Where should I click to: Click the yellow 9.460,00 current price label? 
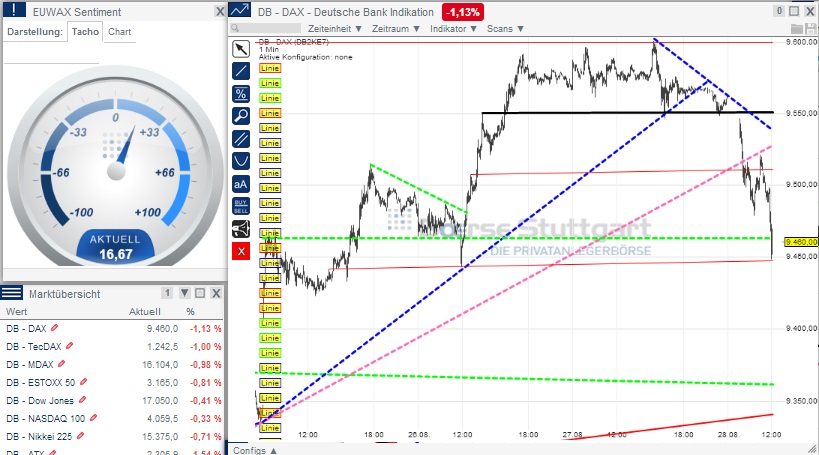(801, 242)
